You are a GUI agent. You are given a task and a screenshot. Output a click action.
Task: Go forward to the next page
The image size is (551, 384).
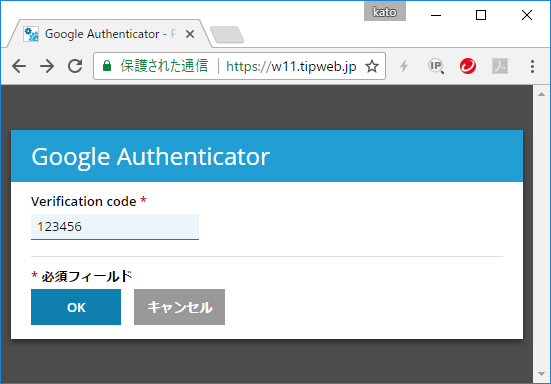pyautogui.click(x=47, y=66)
